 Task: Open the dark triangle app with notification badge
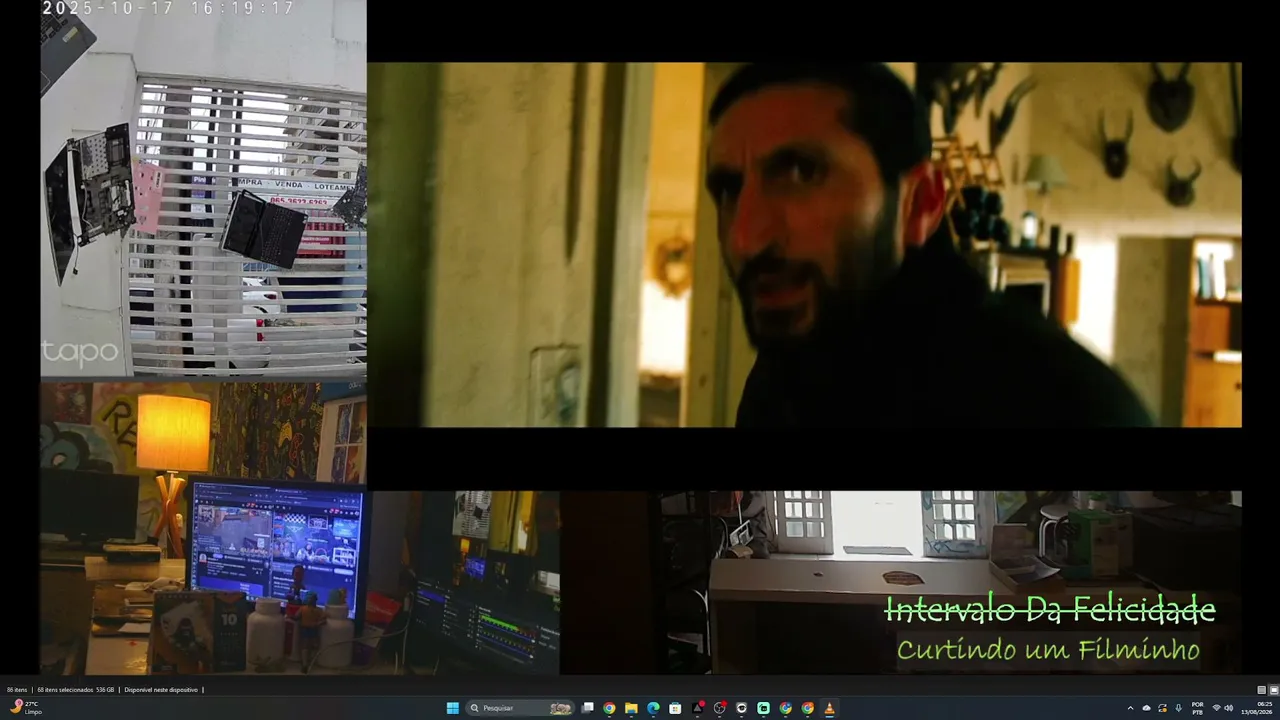click(x=698, y=708)
